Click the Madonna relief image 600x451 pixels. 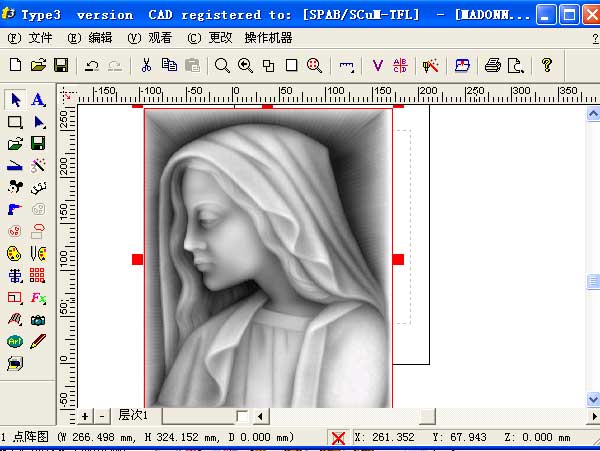coord(268,258)
